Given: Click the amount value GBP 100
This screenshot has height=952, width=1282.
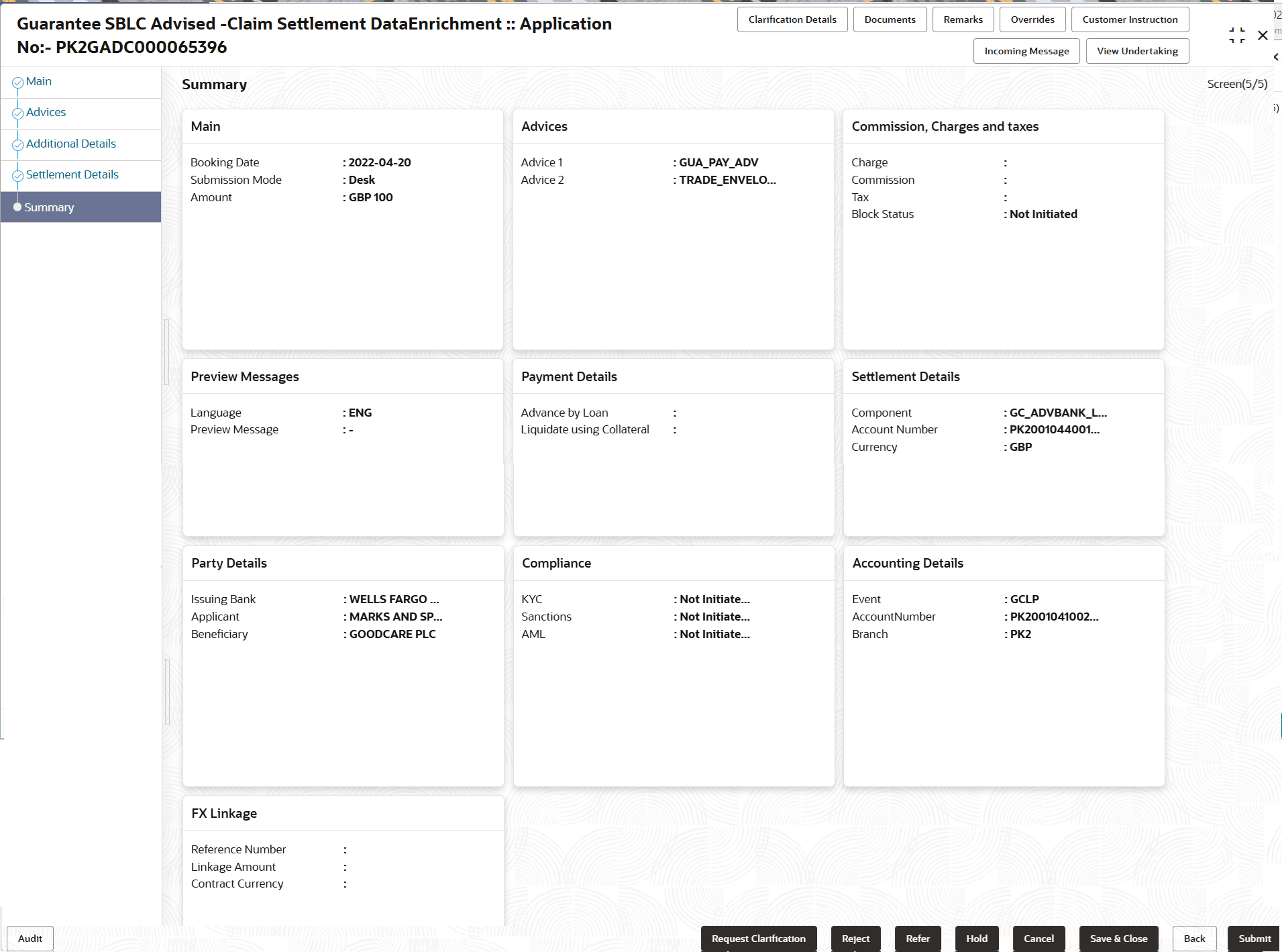Looking at the screenshot, I should [x=370, y=197].
